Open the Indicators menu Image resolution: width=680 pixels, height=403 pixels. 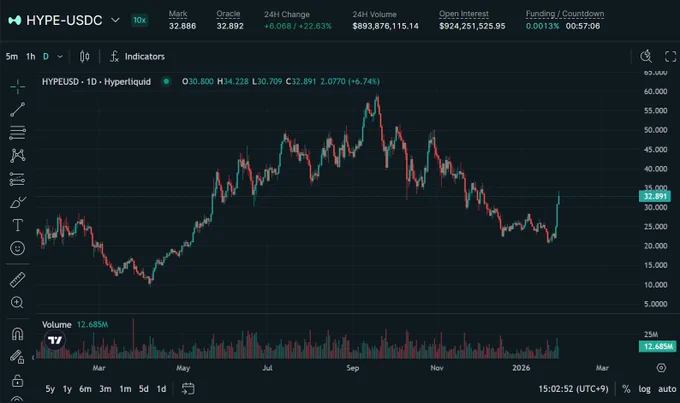pos(137,56)
